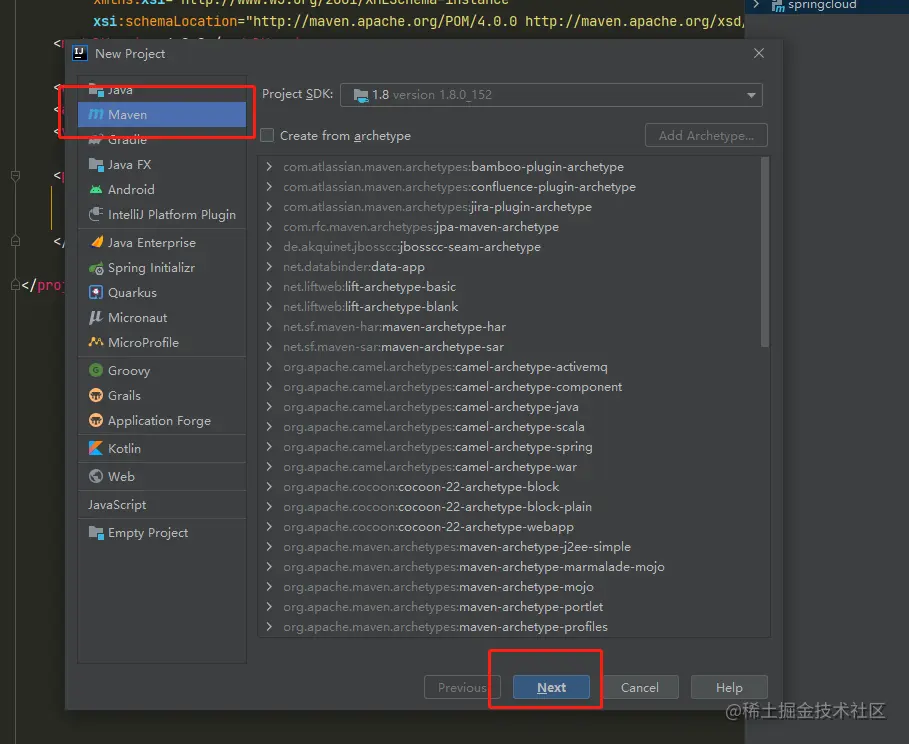Click the Previous button
This screenshot has width=909, height=744.
click(462, 687)
